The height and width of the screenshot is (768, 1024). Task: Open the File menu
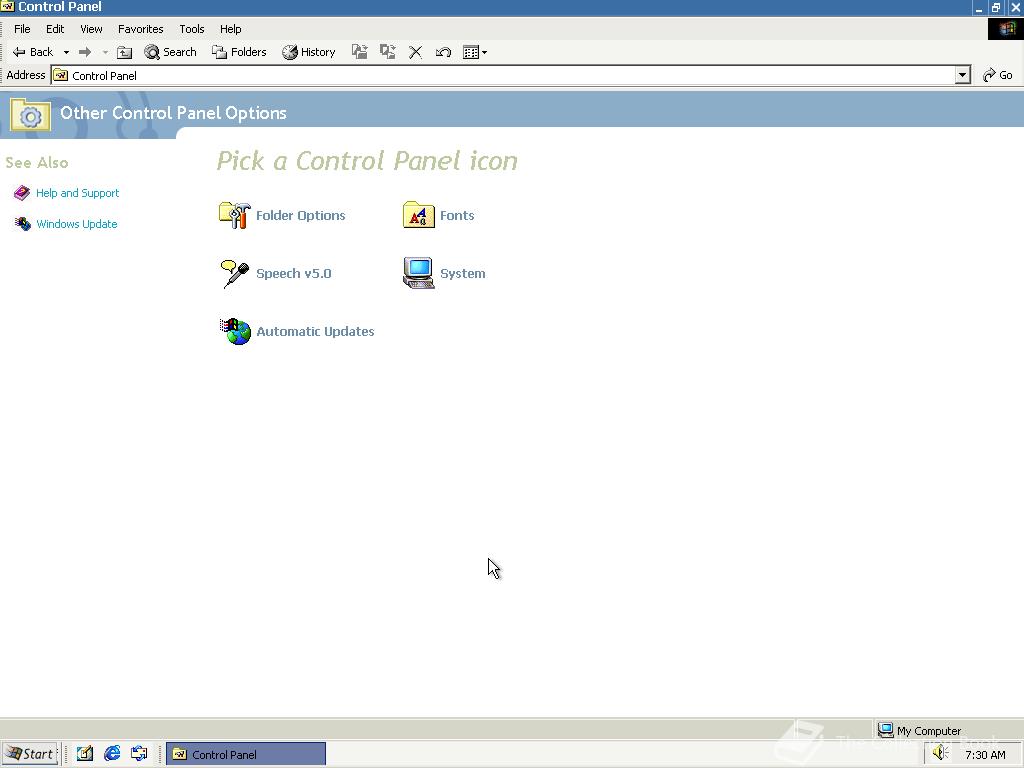click(22, 29)
